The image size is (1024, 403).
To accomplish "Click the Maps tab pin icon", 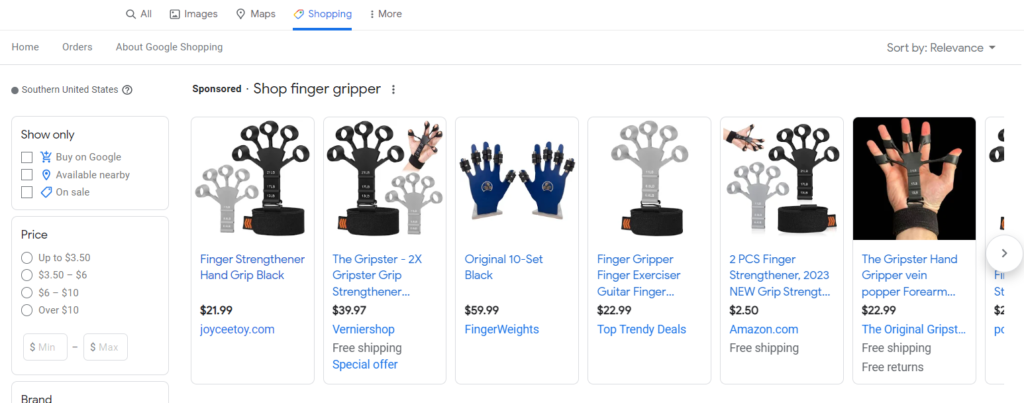I will click(240, 14).
